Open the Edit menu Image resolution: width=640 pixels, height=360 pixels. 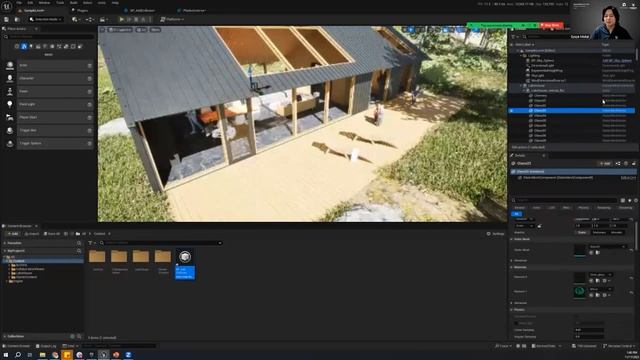coord(30,2)
